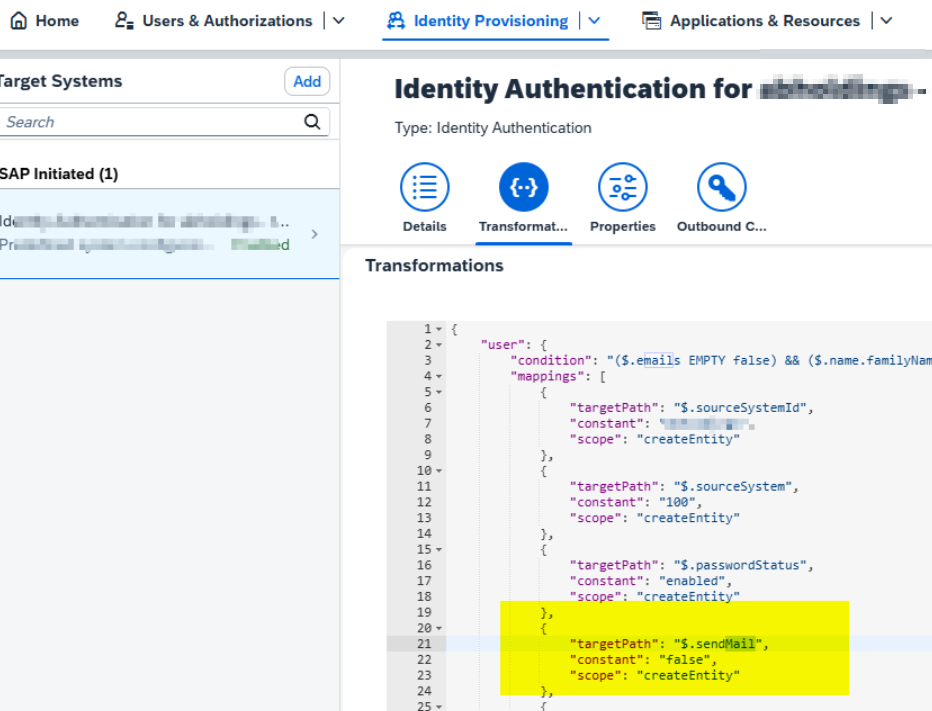Click the "createEntity" scope on line 13
Image resolution: width=932 pixels, height=711 pixels.
click(x=688, y=518)
